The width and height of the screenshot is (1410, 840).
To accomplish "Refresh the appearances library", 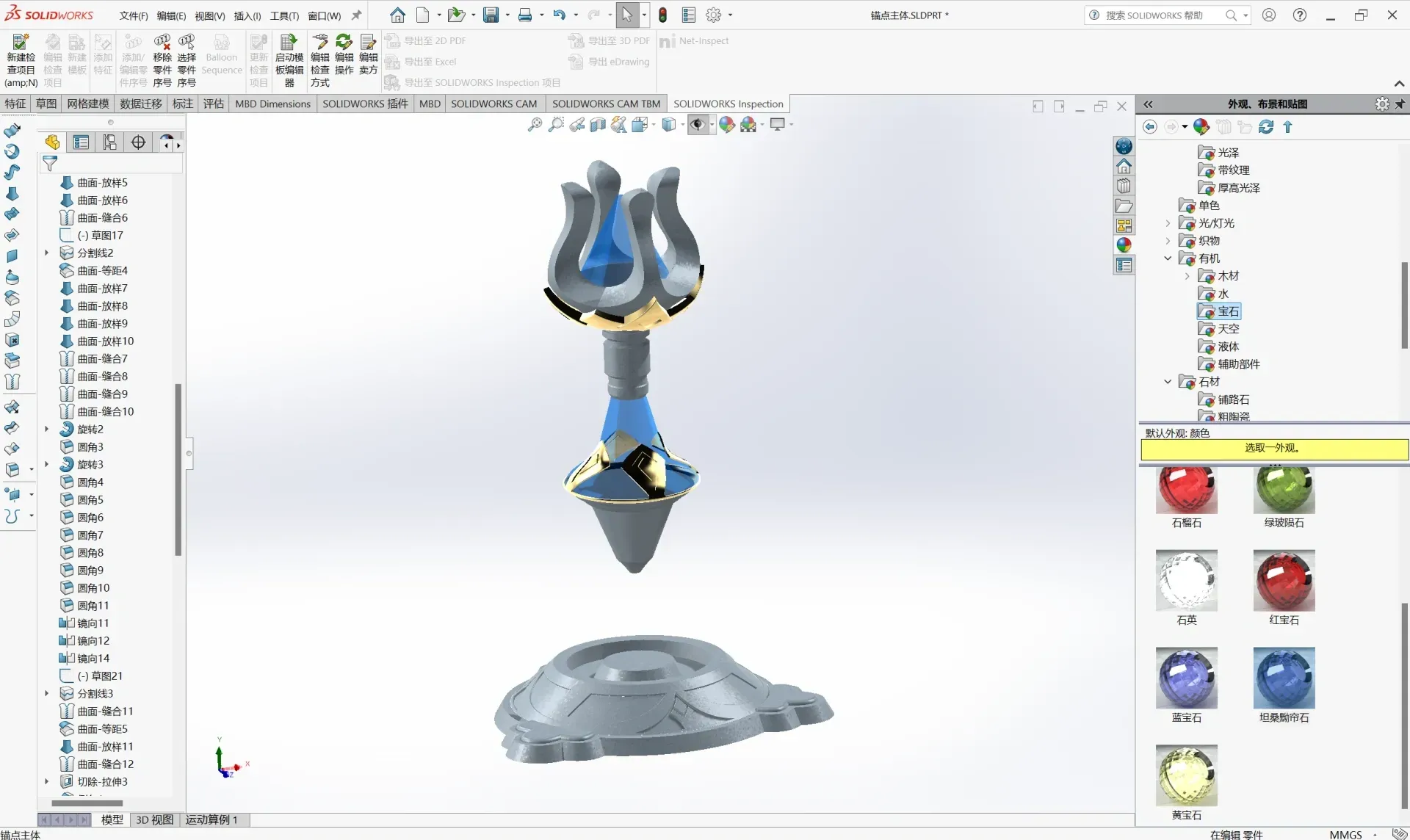I will coord(1266,127).
